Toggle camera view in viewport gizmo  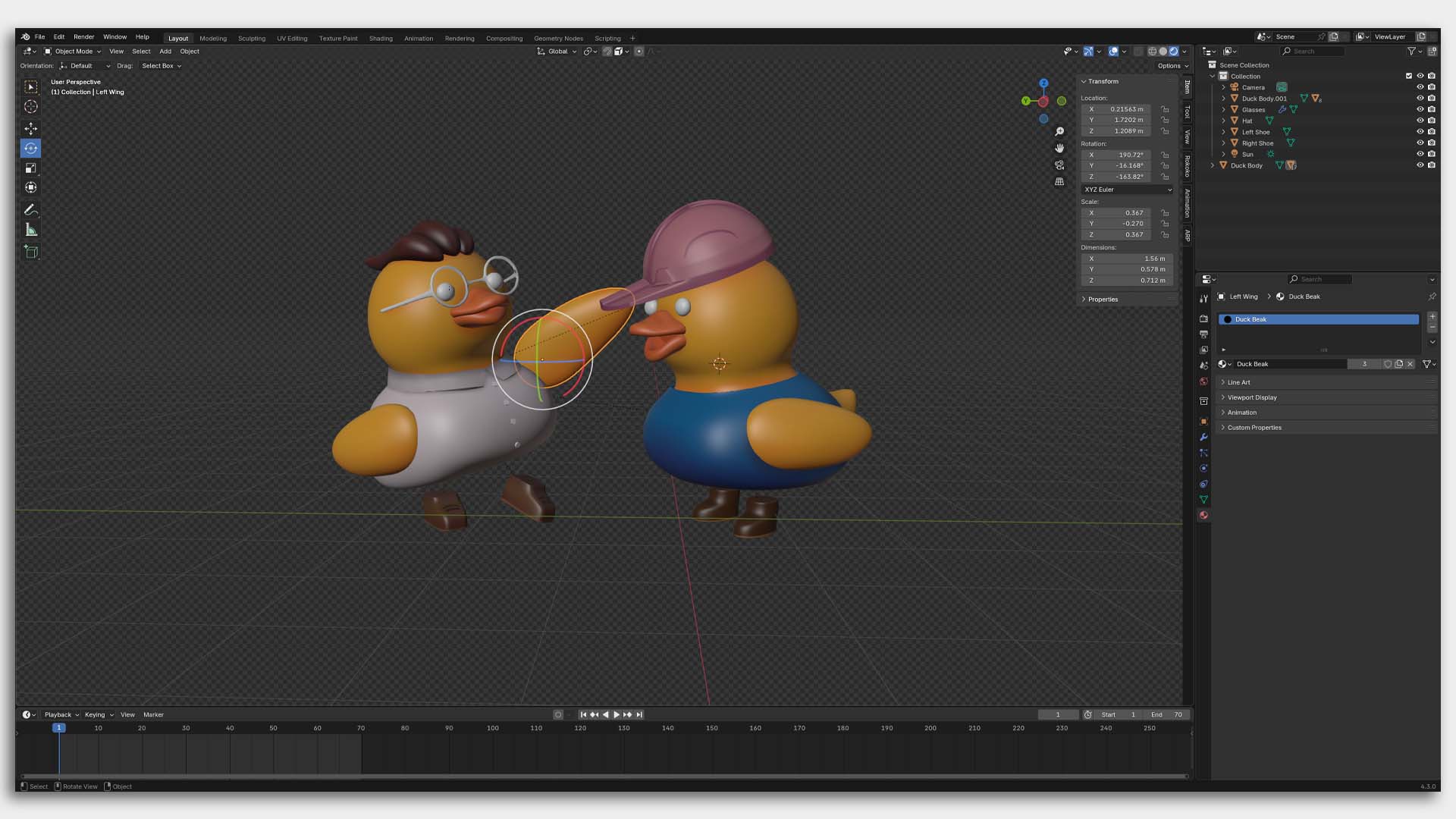[1059, 165]
